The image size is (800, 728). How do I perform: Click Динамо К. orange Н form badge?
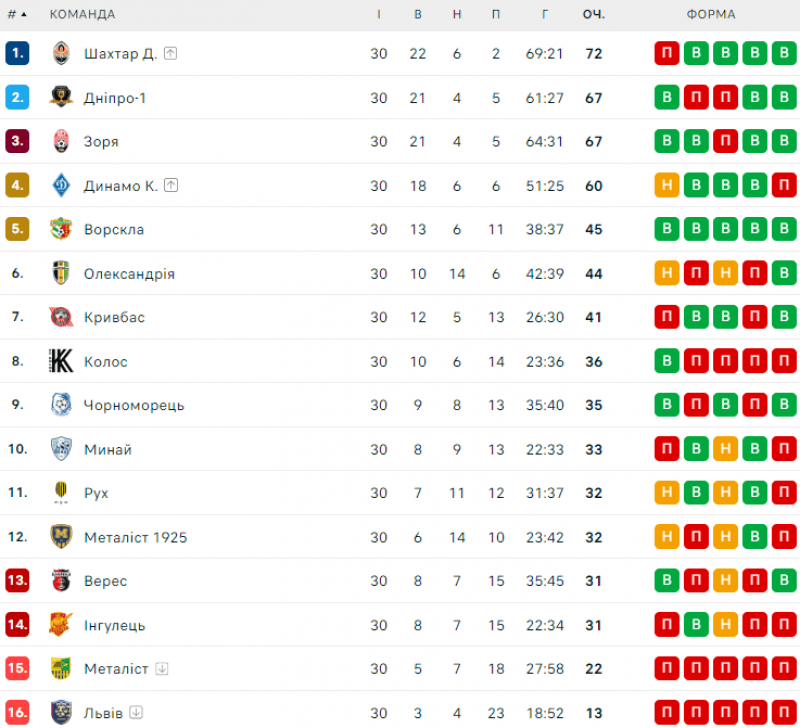pyautogui.click(x=667, y=186)
